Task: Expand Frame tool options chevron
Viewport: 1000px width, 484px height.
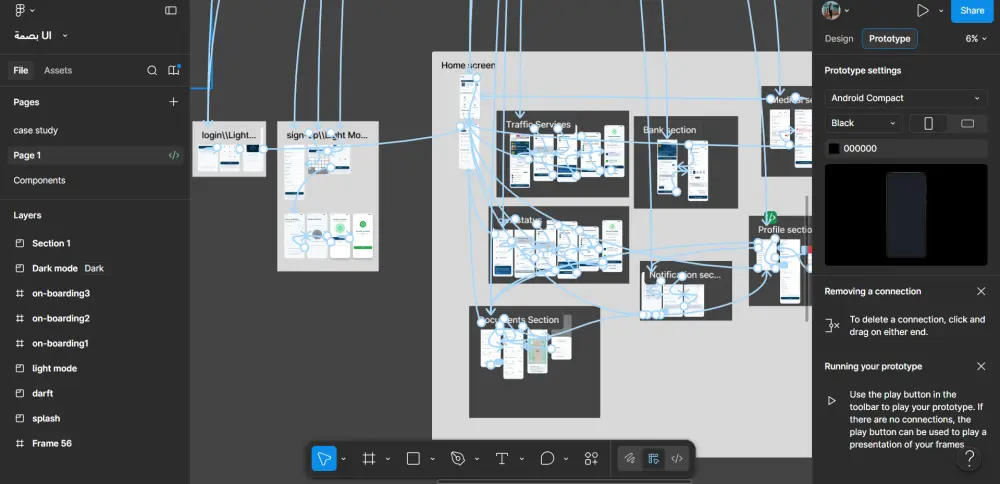Action: [x=388, y=459]
